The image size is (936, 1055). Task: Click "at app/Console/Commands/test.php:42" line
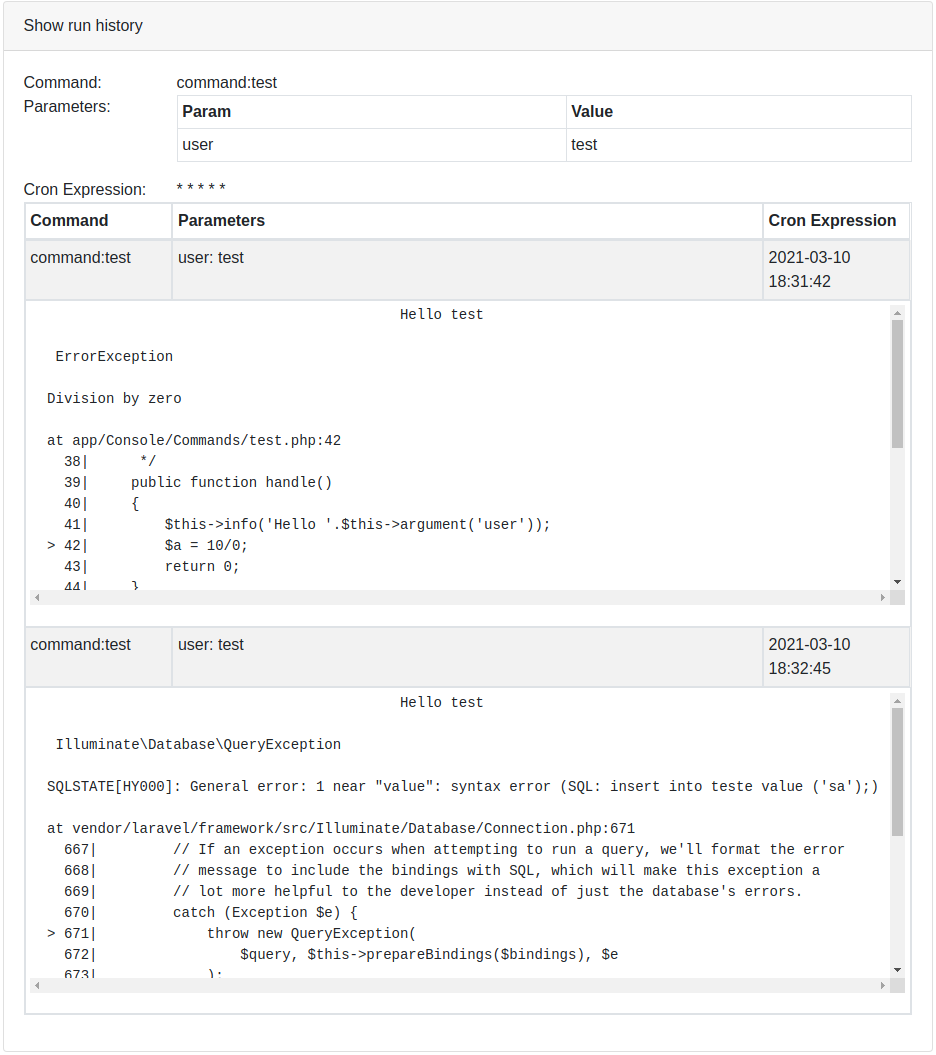point(194,441)
